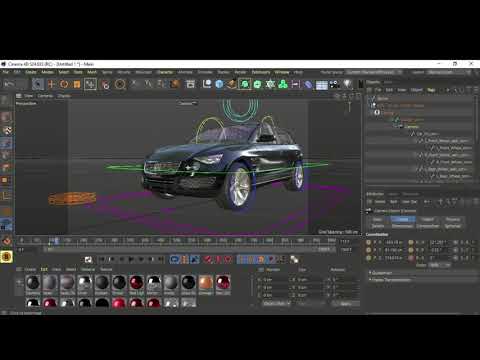Click the Render View clapperboard icon

[190, 84]
